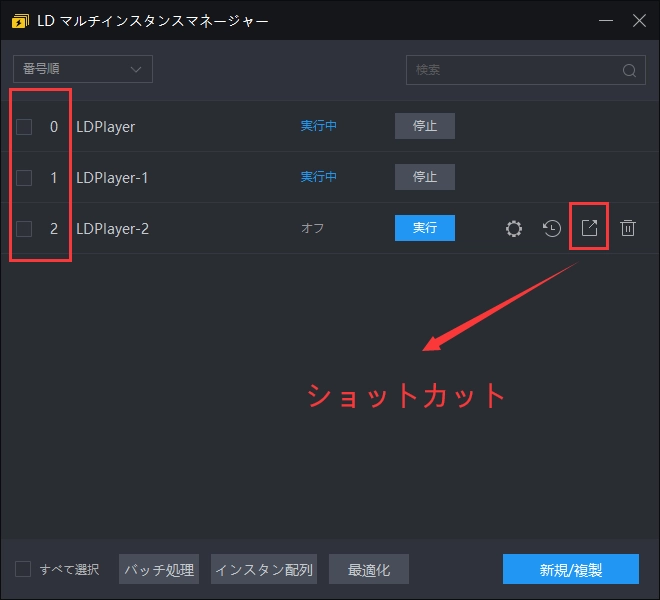This screenshot has height=600, width=660.
Task: Enable the すべて選択 checkbox
Action: point(23,569)
